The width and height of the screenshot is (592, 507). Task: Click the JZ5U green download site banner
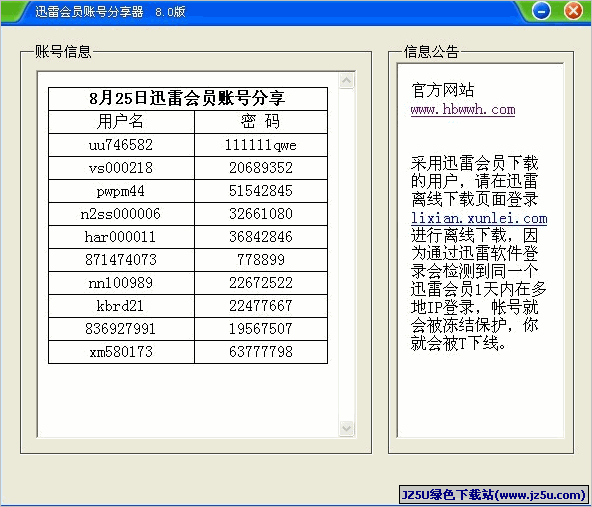click(494, 495)
